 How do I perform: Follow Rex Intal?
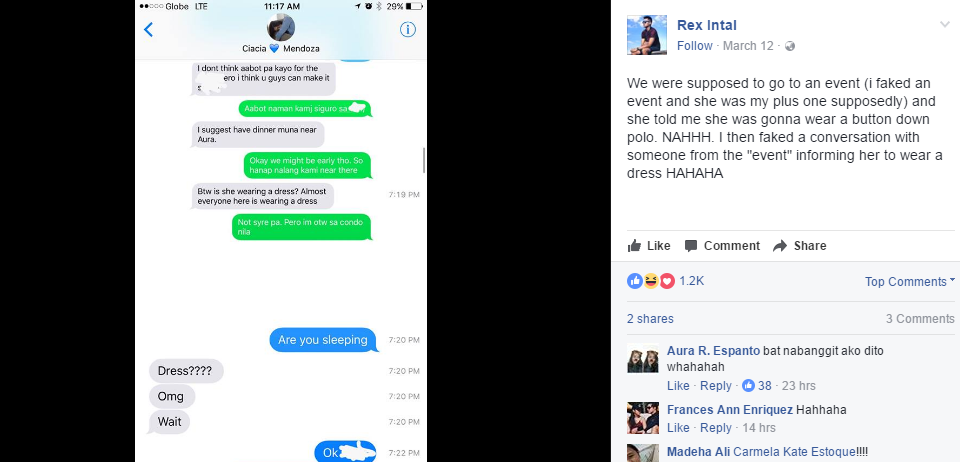tap(694, 46)
